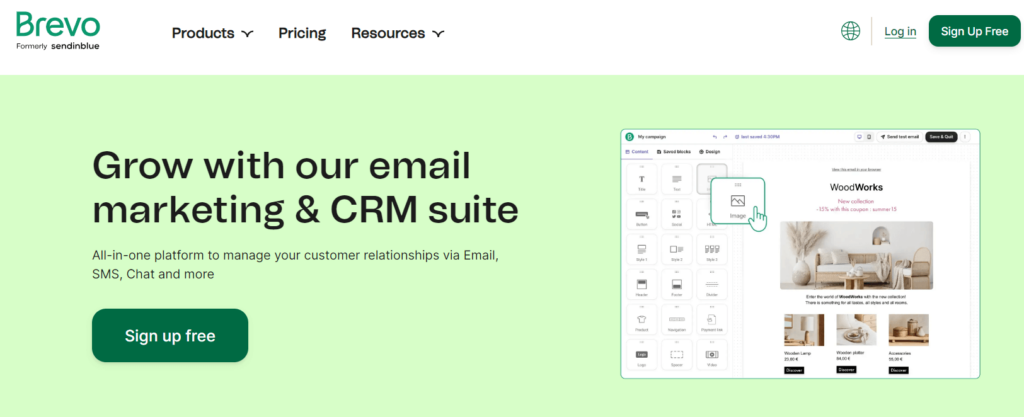Select the Footer block
Image resolution: width=1024 pixels, height=417 pixels.
677,285
